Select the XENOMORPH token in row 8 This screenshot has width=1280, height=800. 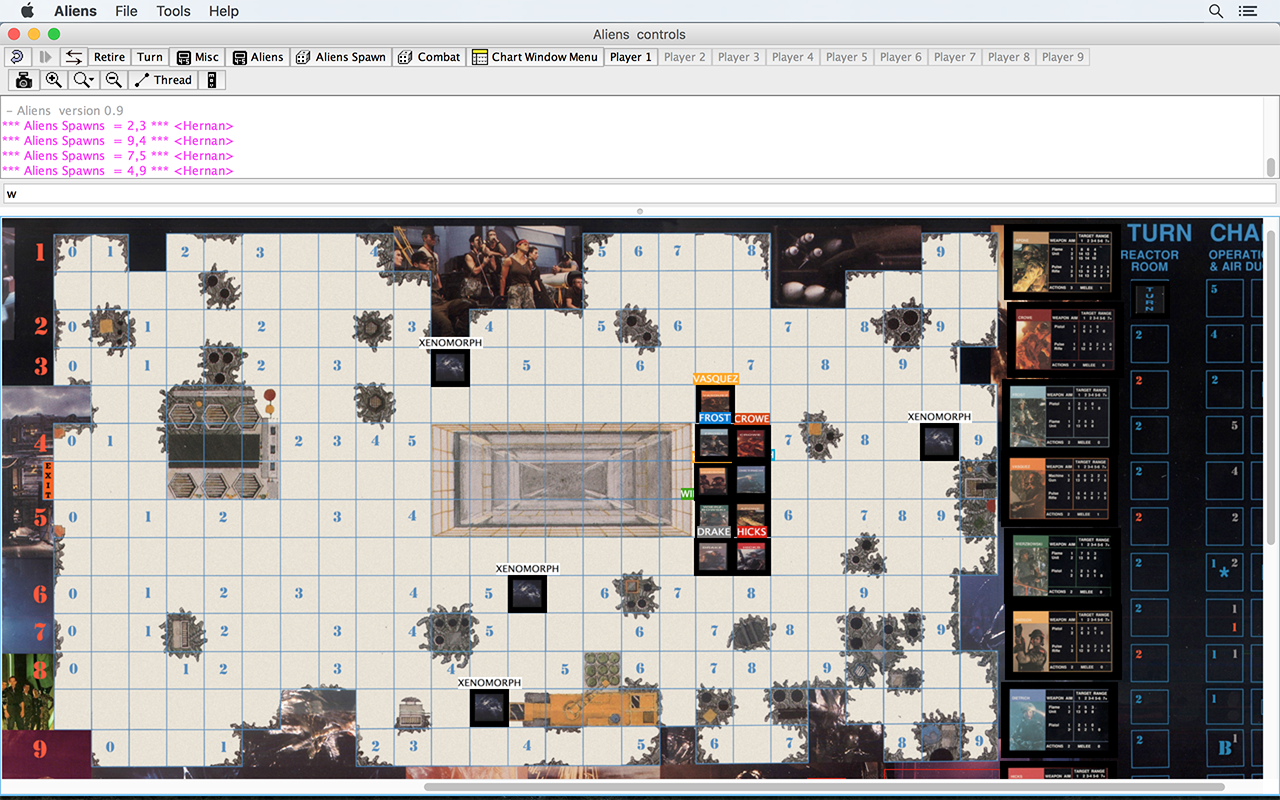[489, 708]
